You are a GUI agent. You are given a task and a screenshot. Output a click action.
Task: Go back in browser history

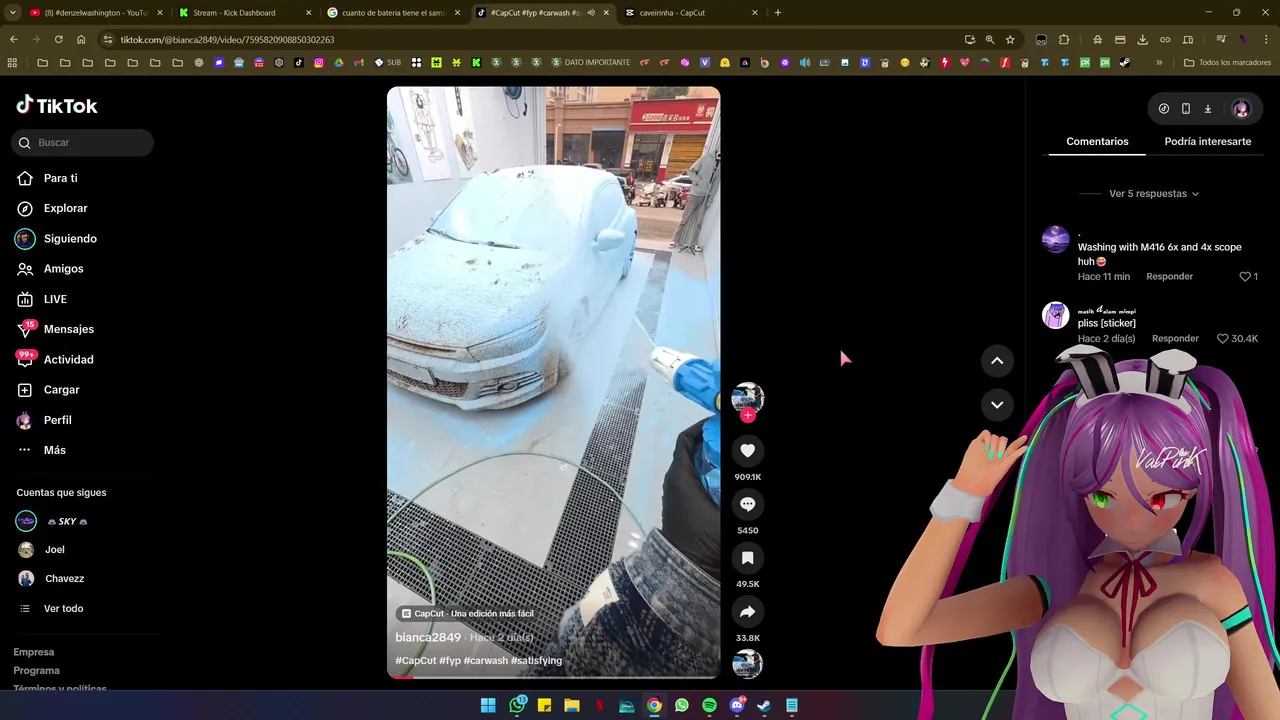(x=13, y=39)
